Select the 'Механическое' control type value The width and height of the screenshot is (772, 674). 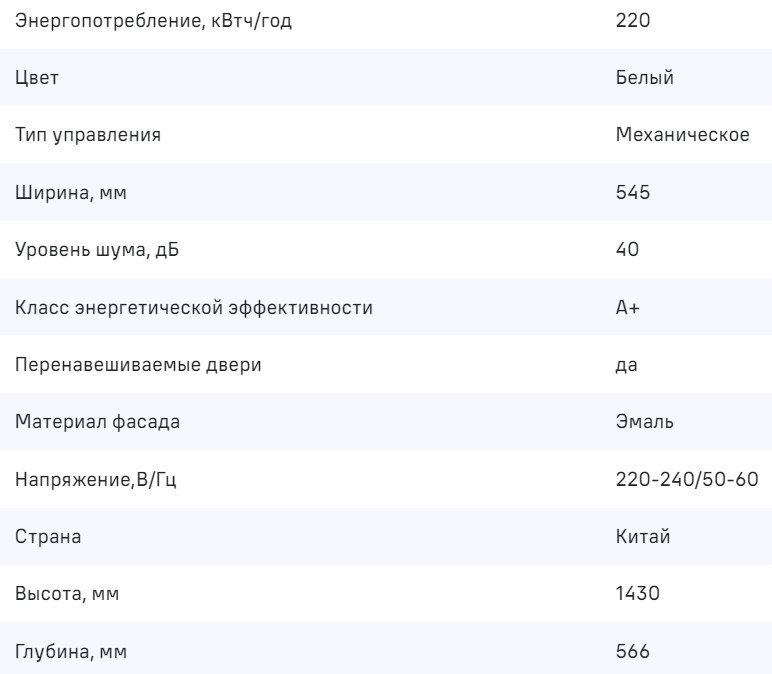click(x=683, y=134)
